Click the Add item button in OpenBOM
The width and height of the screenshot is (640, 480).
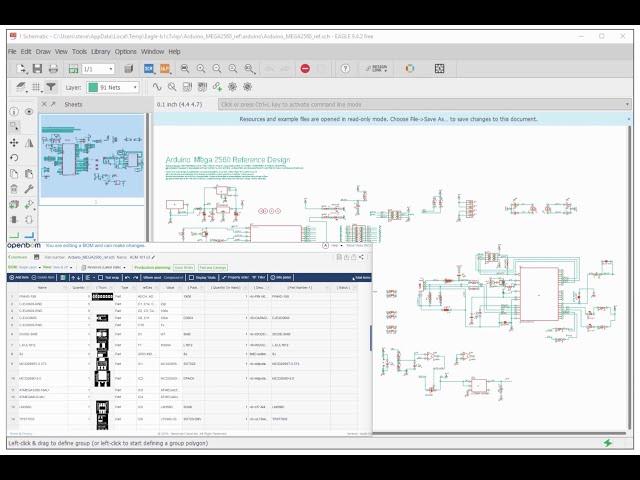click(19, 278)
